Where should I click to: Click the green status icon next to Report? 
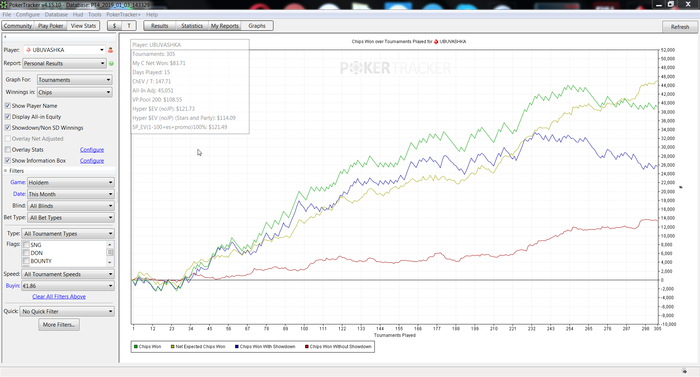[111, 63]
